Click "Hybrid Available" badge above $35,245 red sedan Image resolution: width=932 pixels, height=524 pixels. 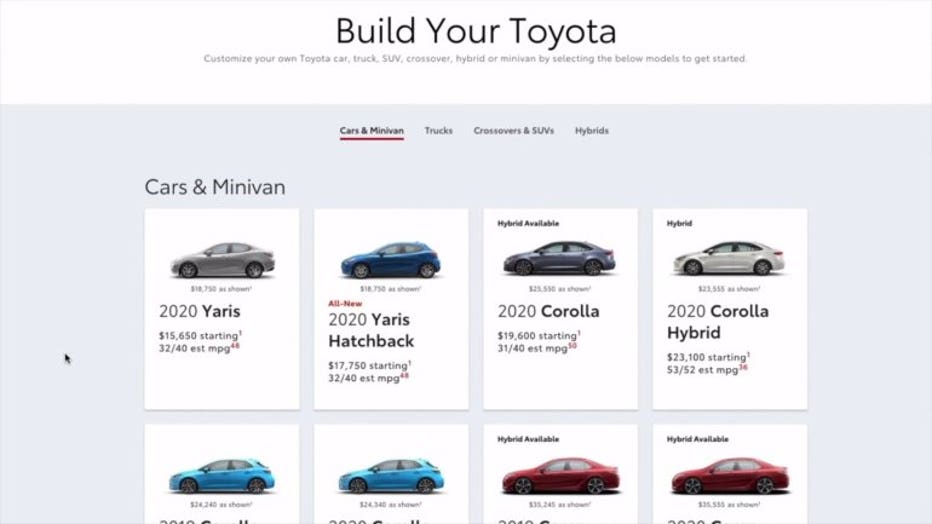click(x=528, y=439)
